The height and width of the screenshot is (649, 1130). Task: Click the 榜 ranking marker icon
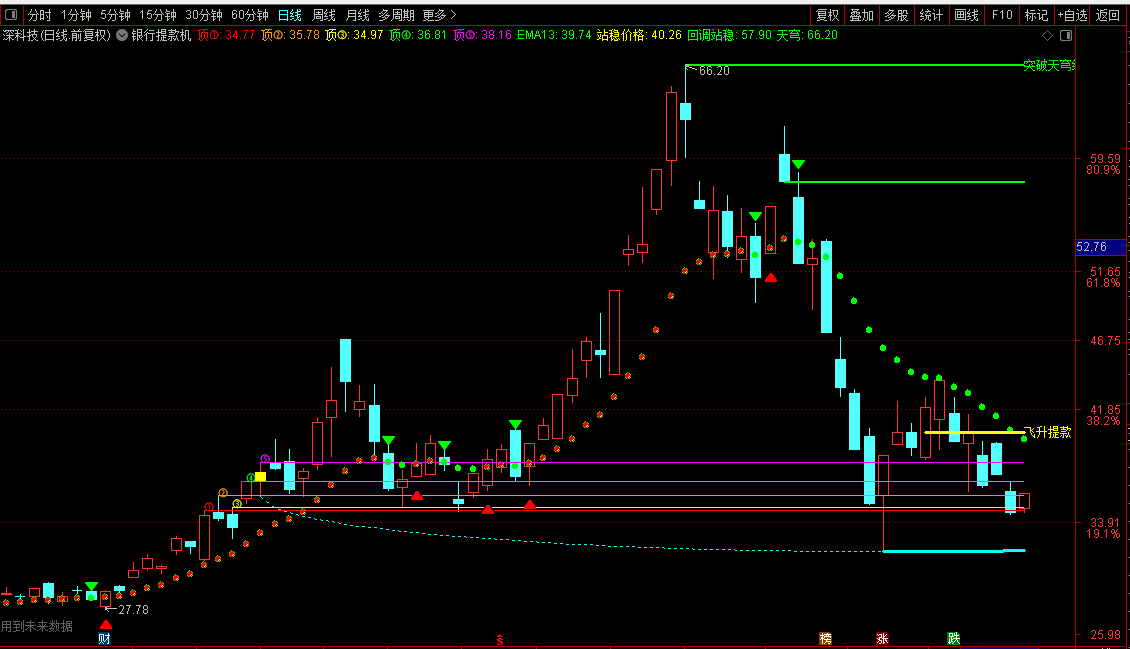click(825, 638)
